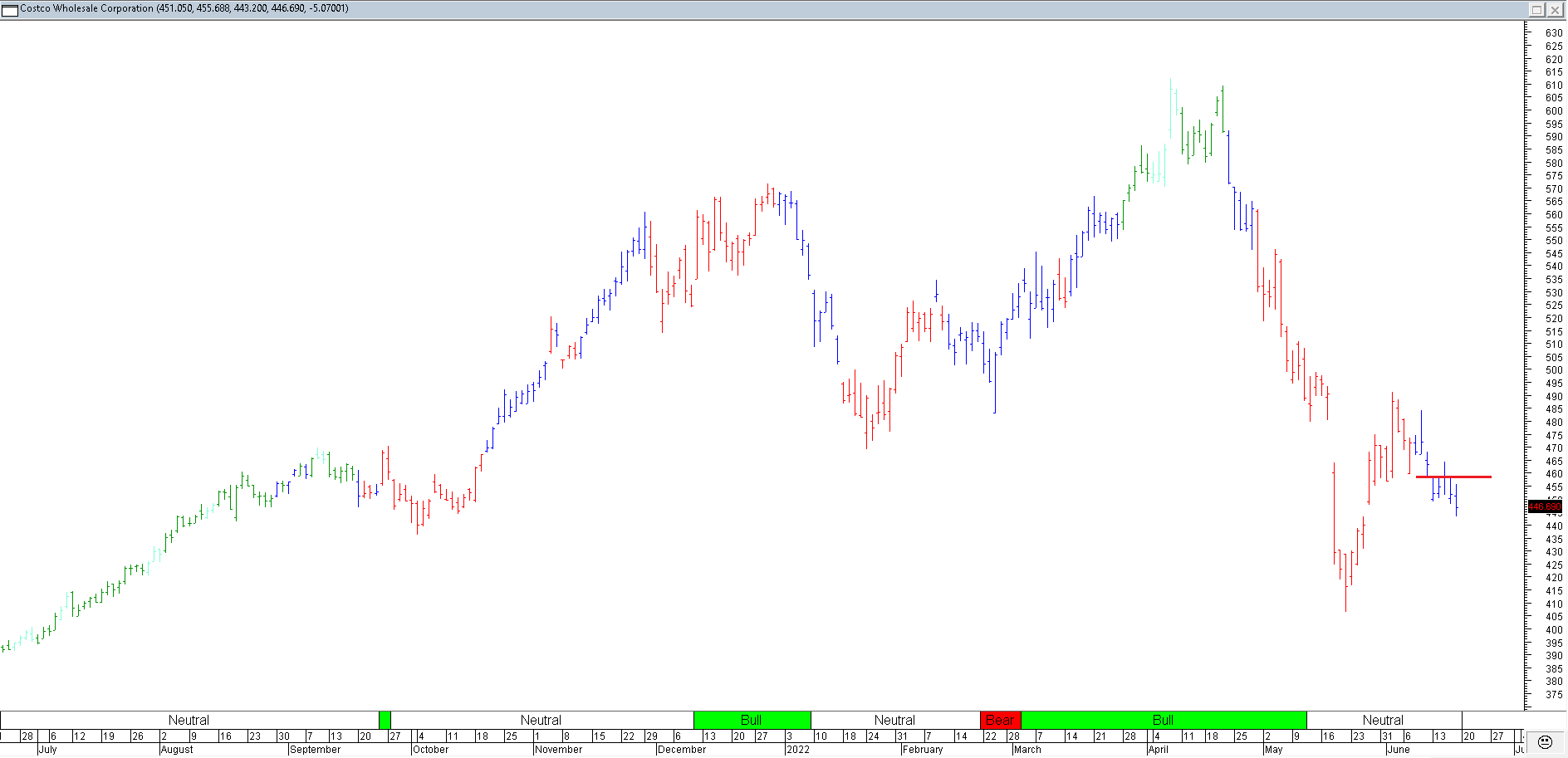
Task: Click the August month label
Action: tap(177, 749)
